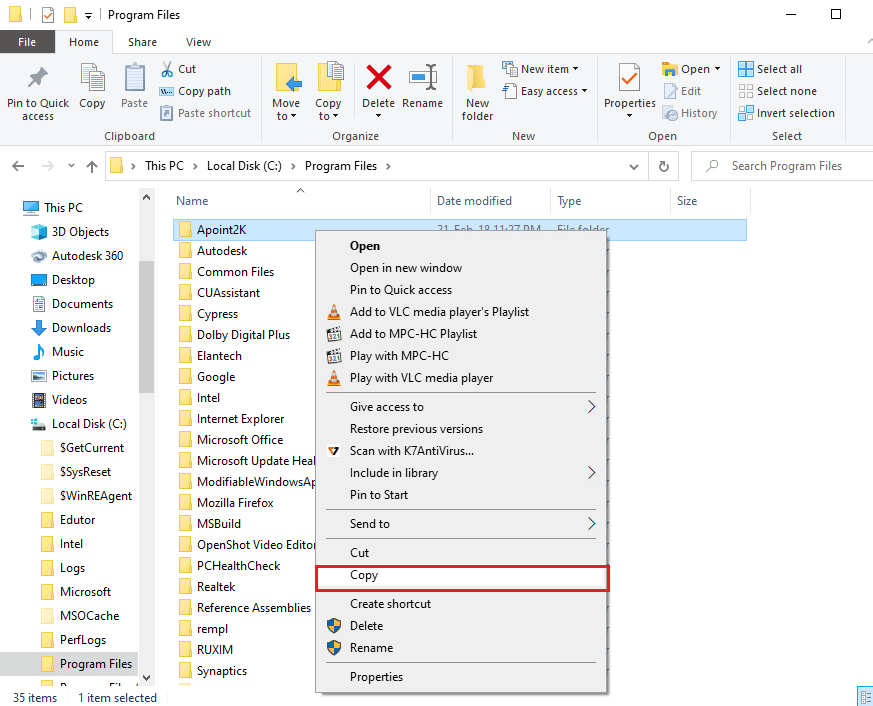873x706 pixels.
Task: Click the Edit icon in Open group
Action: [670, 91]
